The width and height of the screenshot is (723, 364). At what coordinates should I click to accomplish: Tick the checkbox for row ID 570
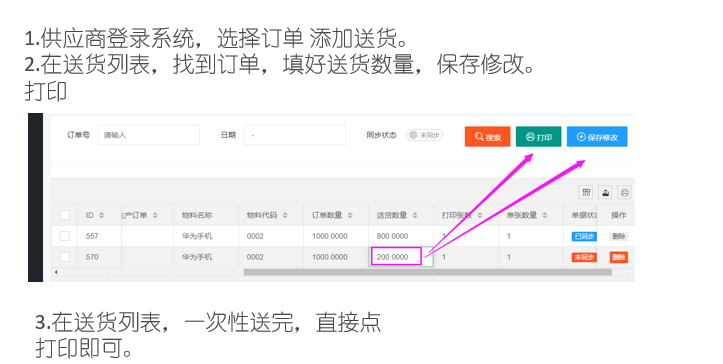[x=65, y=257]
